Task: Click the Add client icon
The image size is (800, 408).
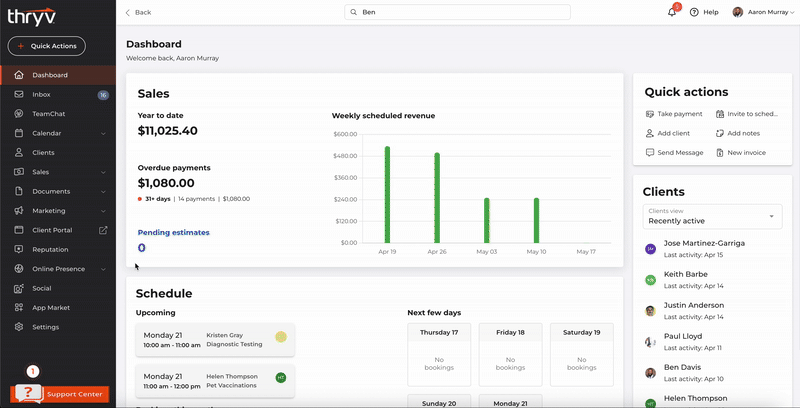Action: 649,133
